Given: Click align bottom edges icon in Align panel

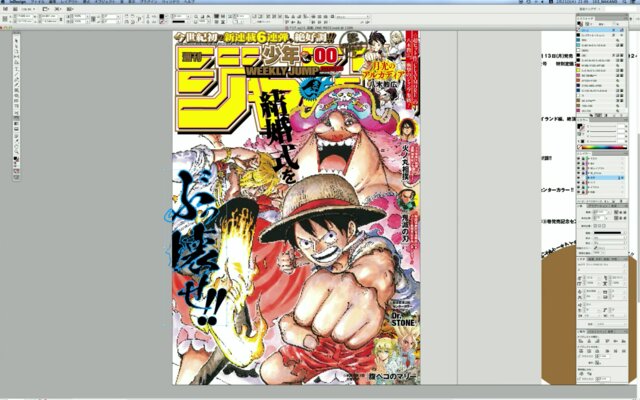Looking at the screenshot, I should click(624, 341).
